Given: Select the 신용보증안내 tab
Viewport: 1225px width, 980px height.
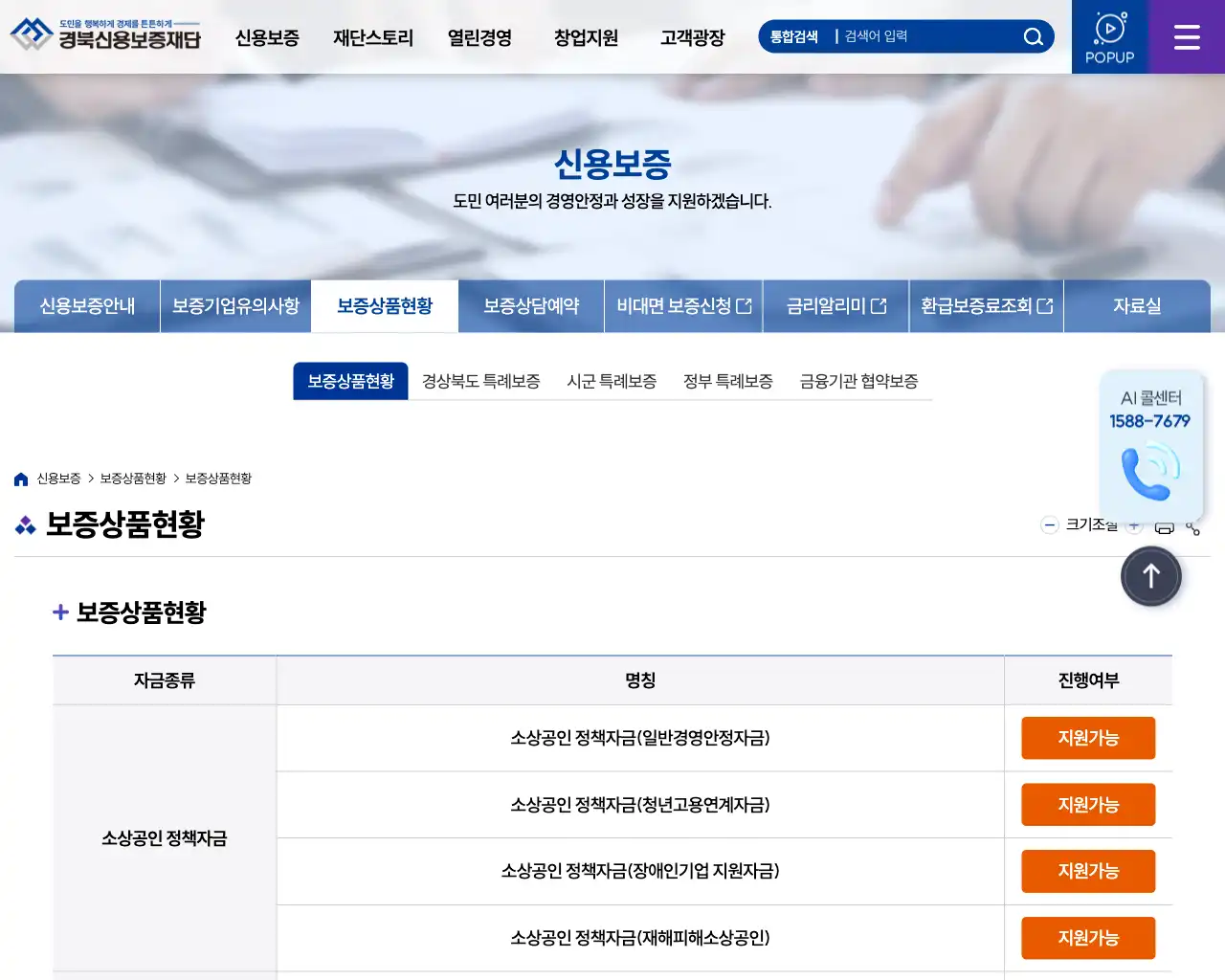Looking at the screenshot, I should tap(87, 306).
